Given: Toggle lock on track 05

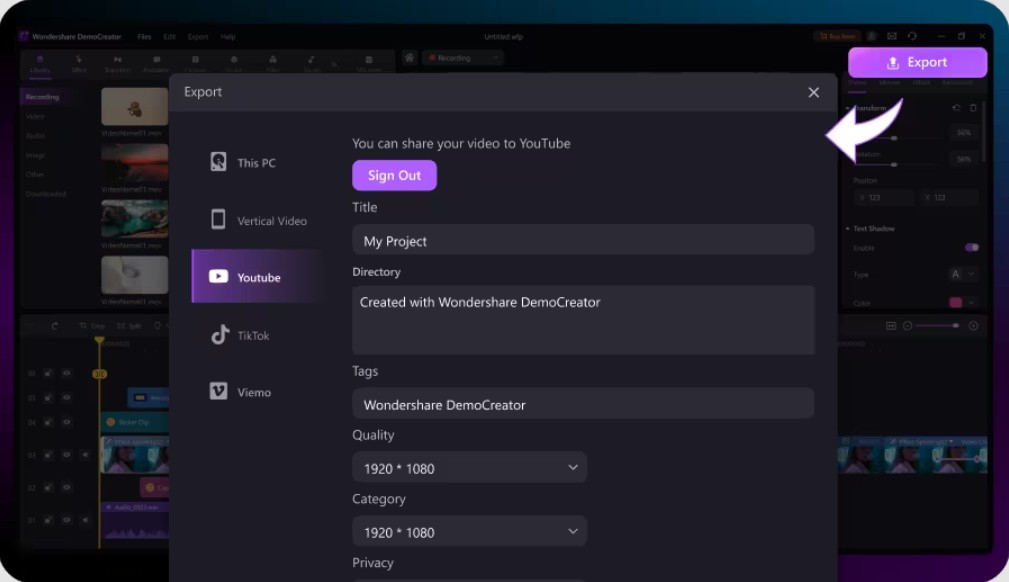Looking at the screenshot, I should 48,398.
